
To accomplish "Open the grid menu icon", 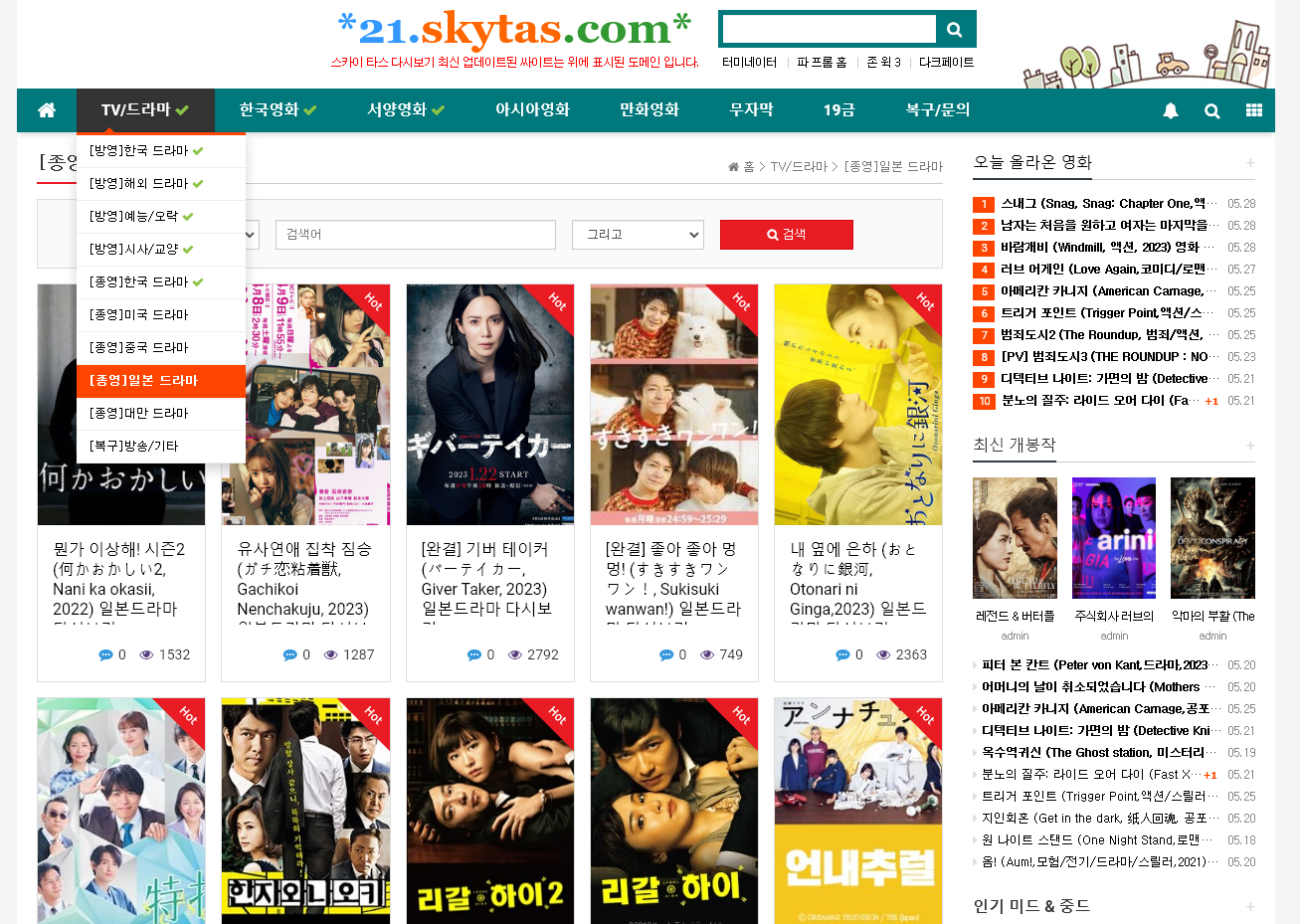I will tap(1254, 110).
